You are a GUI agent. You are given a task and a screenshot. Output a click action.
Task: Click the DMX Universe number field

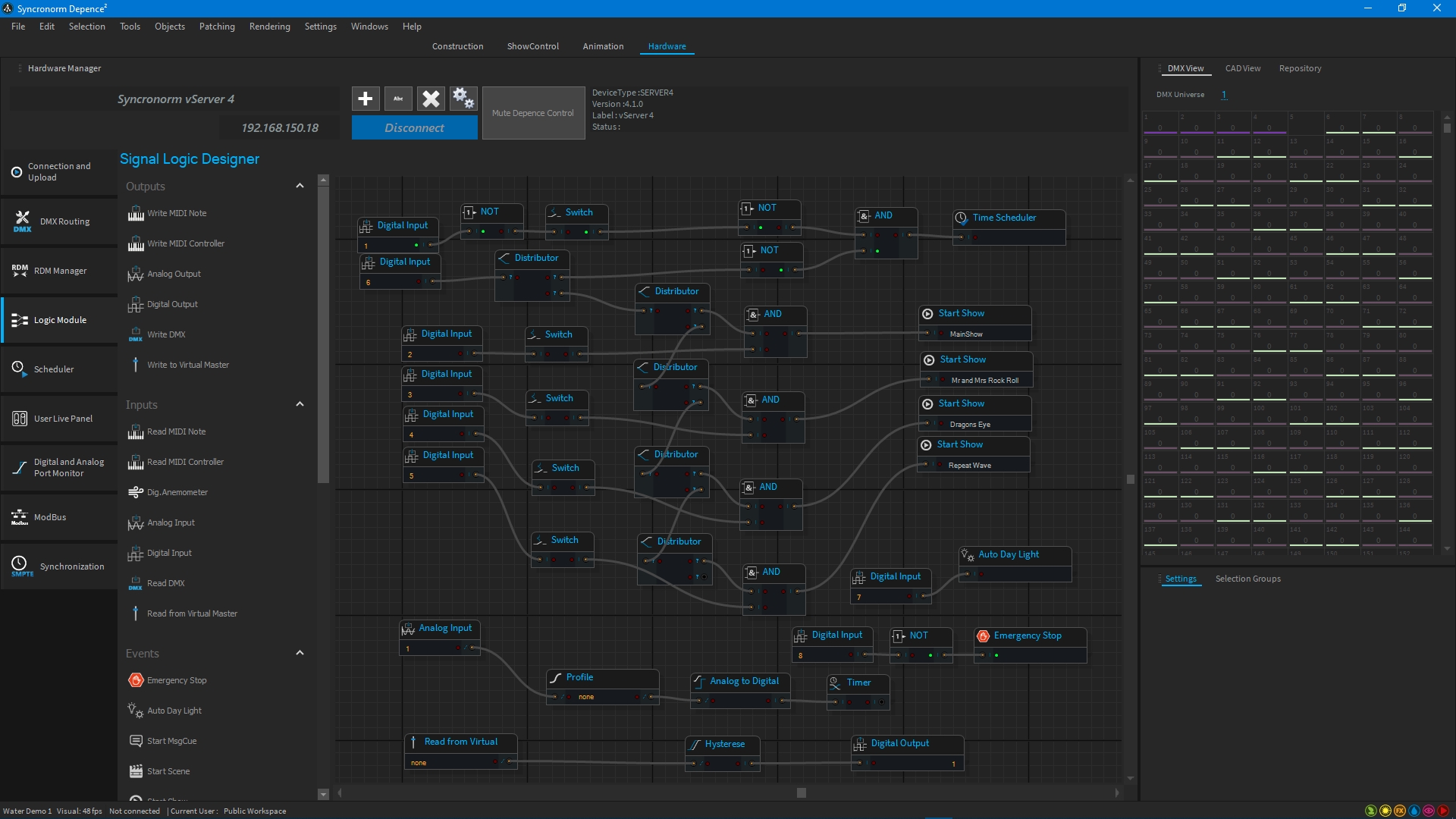click(x=1224, y=95)
